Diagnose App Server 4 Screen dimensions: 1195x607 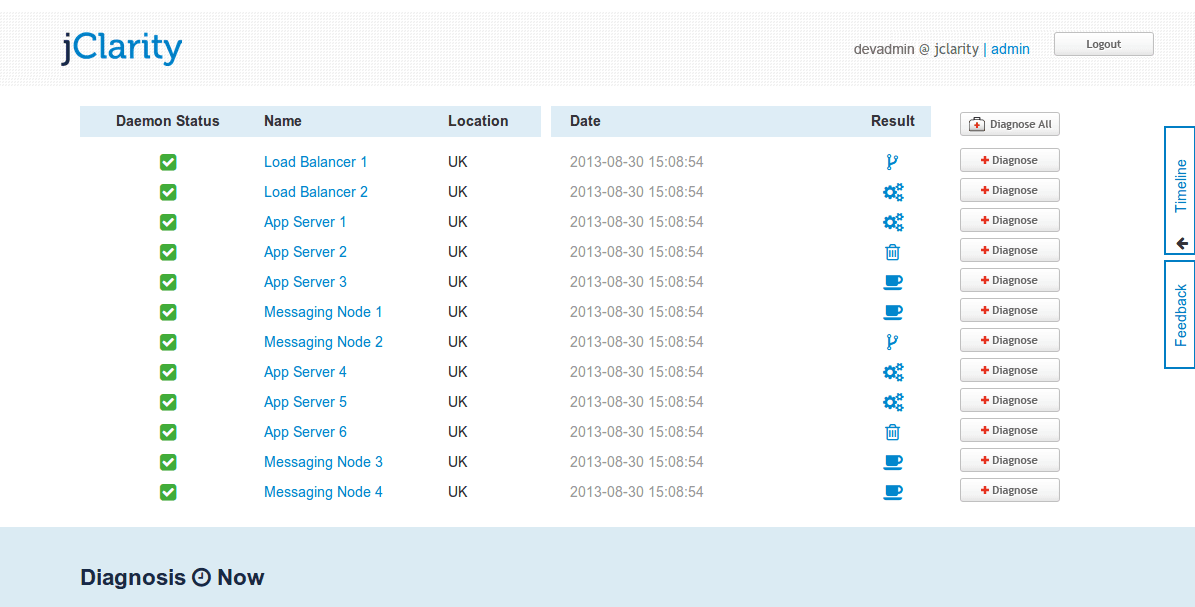(1010, 370)
